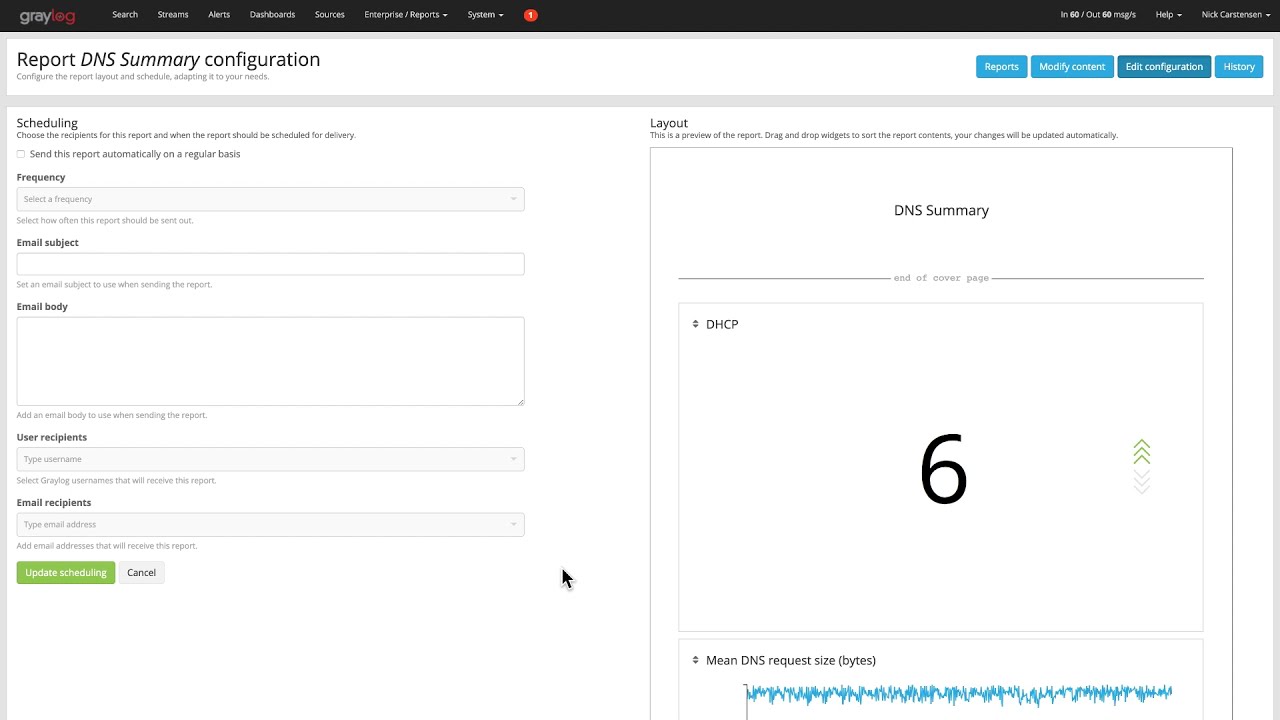Open the Frequency dropdown
Viewport: 1280px width, 720px height.
270,199
